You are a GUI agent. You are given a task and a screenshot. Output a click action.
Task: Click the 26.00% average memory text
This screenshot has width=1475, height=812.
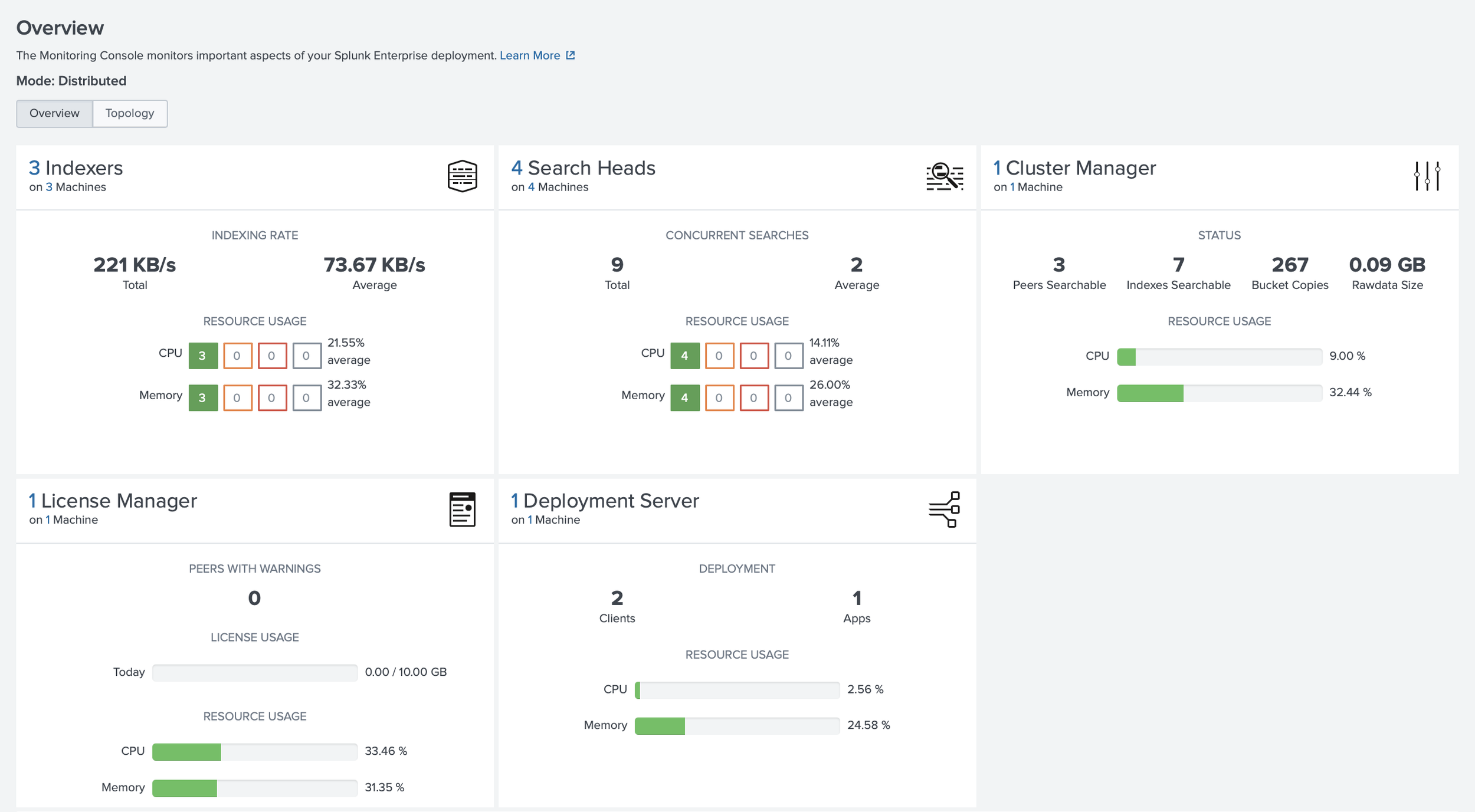tap(831, 393)
